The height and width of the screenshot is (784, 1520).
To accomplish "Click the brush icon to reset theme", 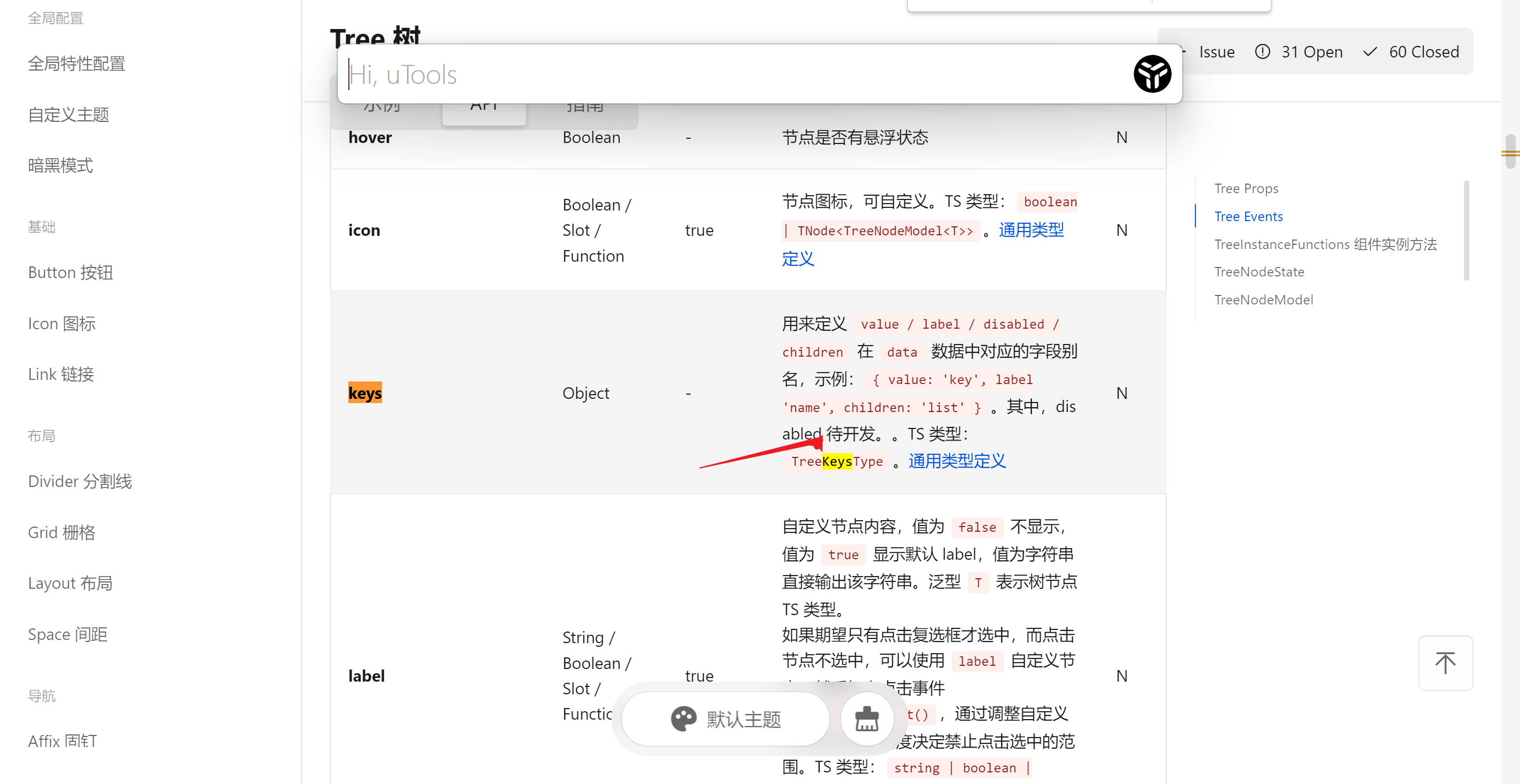I will 866,719.
